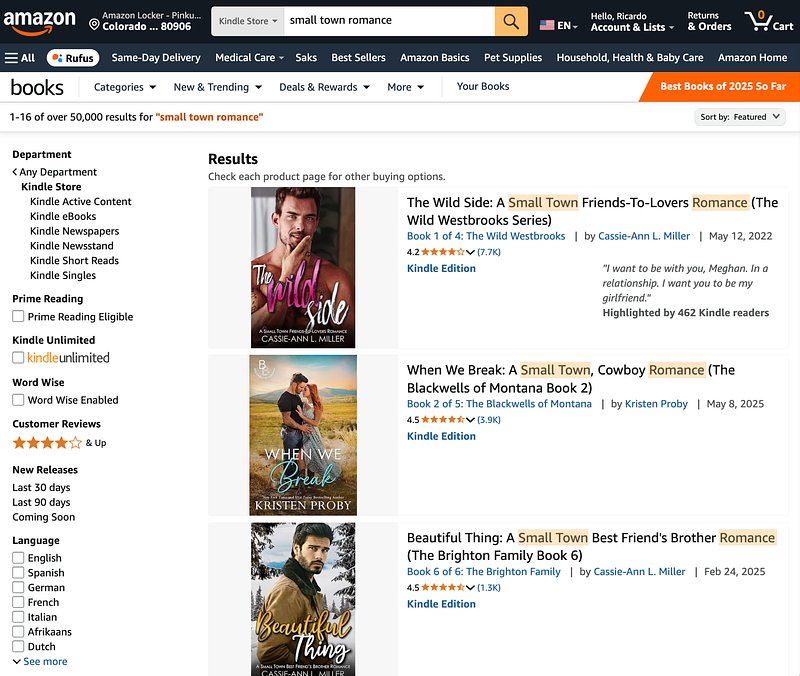Viewport: 800px width, 676px height.
Task: Go back to Any Department
Action: tap(55, 172)
